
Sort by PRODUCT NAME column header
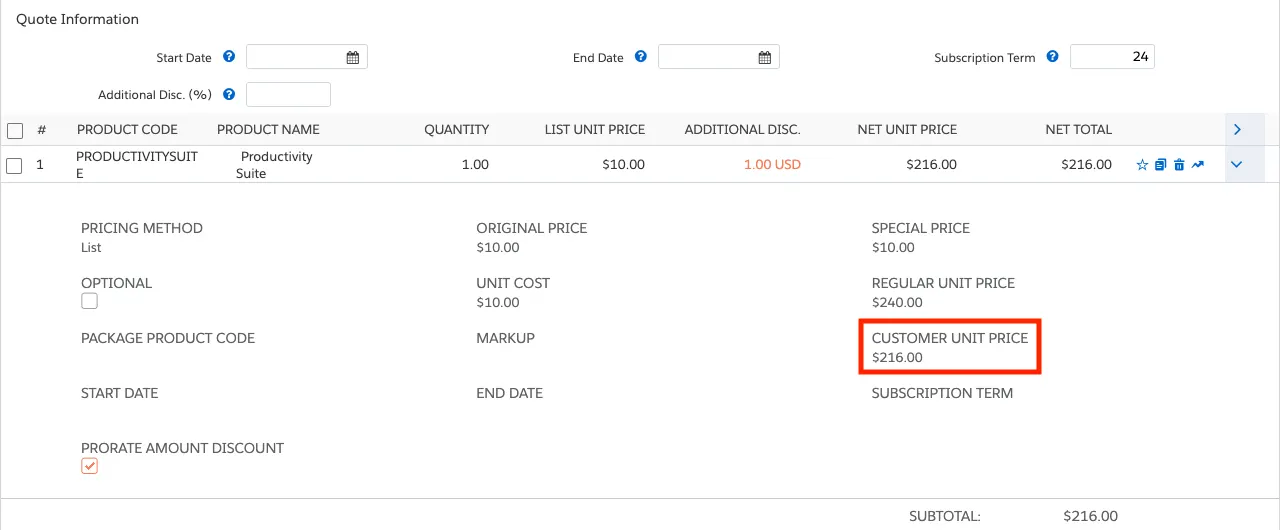pos(268,130)
